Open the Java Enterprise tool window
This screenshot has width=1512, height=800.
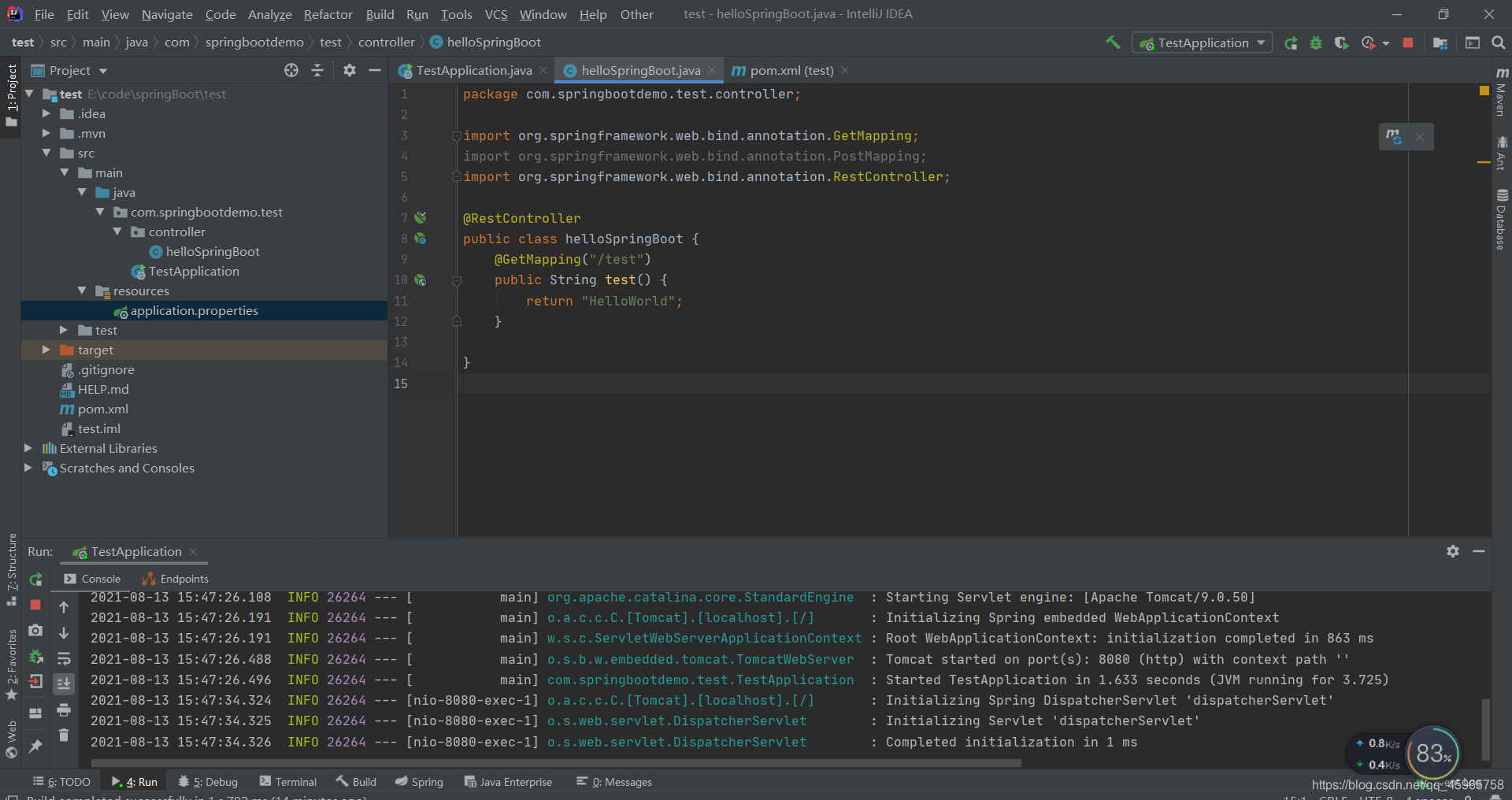508,782
